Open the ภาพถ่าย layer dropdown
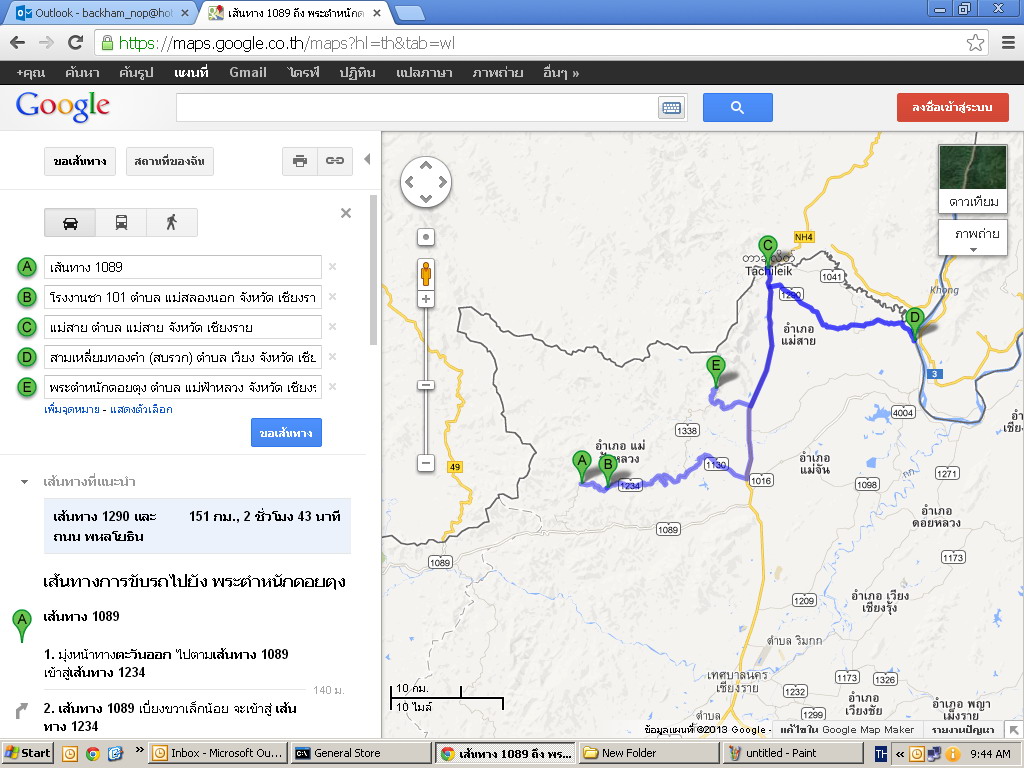The image size is (1024, 768). pos(973,237)
